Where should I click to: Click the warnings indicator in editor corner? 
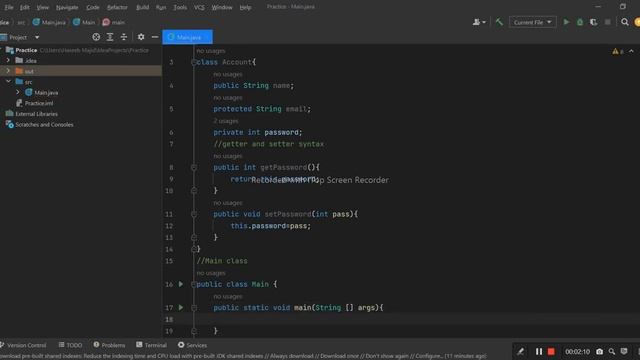[x=618, y=51]
